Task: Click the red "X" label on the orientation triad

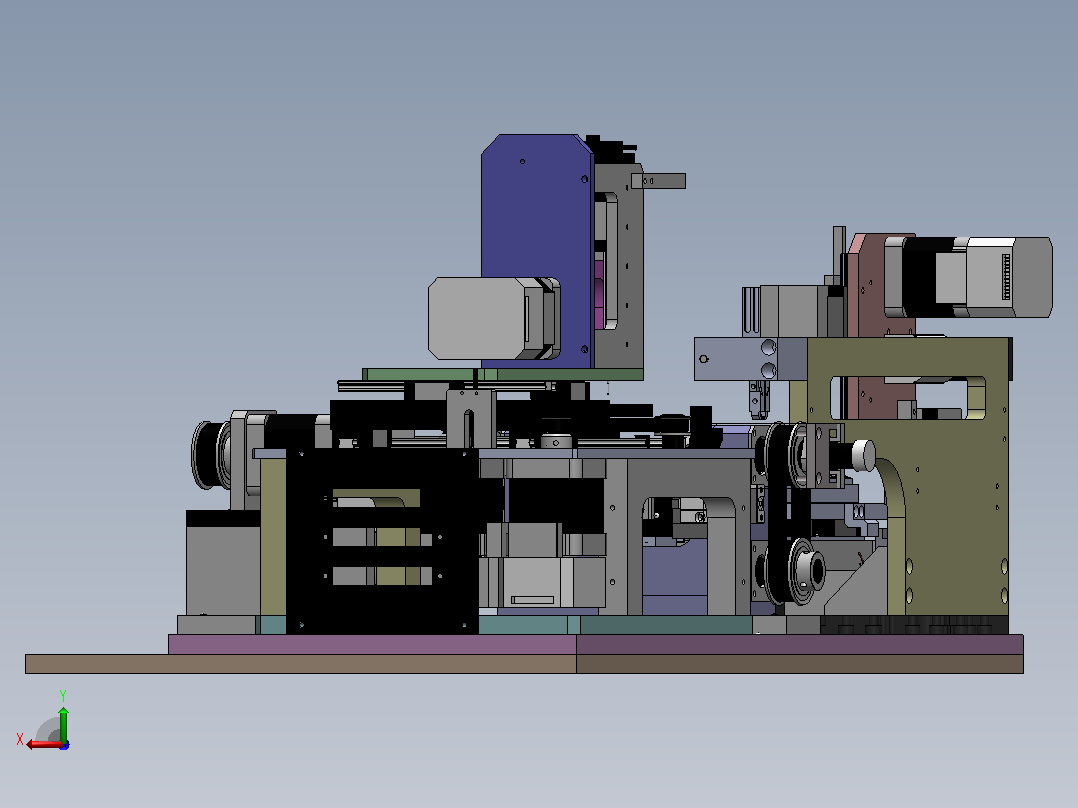Action: pyautogui.click(x=20, y=739)
